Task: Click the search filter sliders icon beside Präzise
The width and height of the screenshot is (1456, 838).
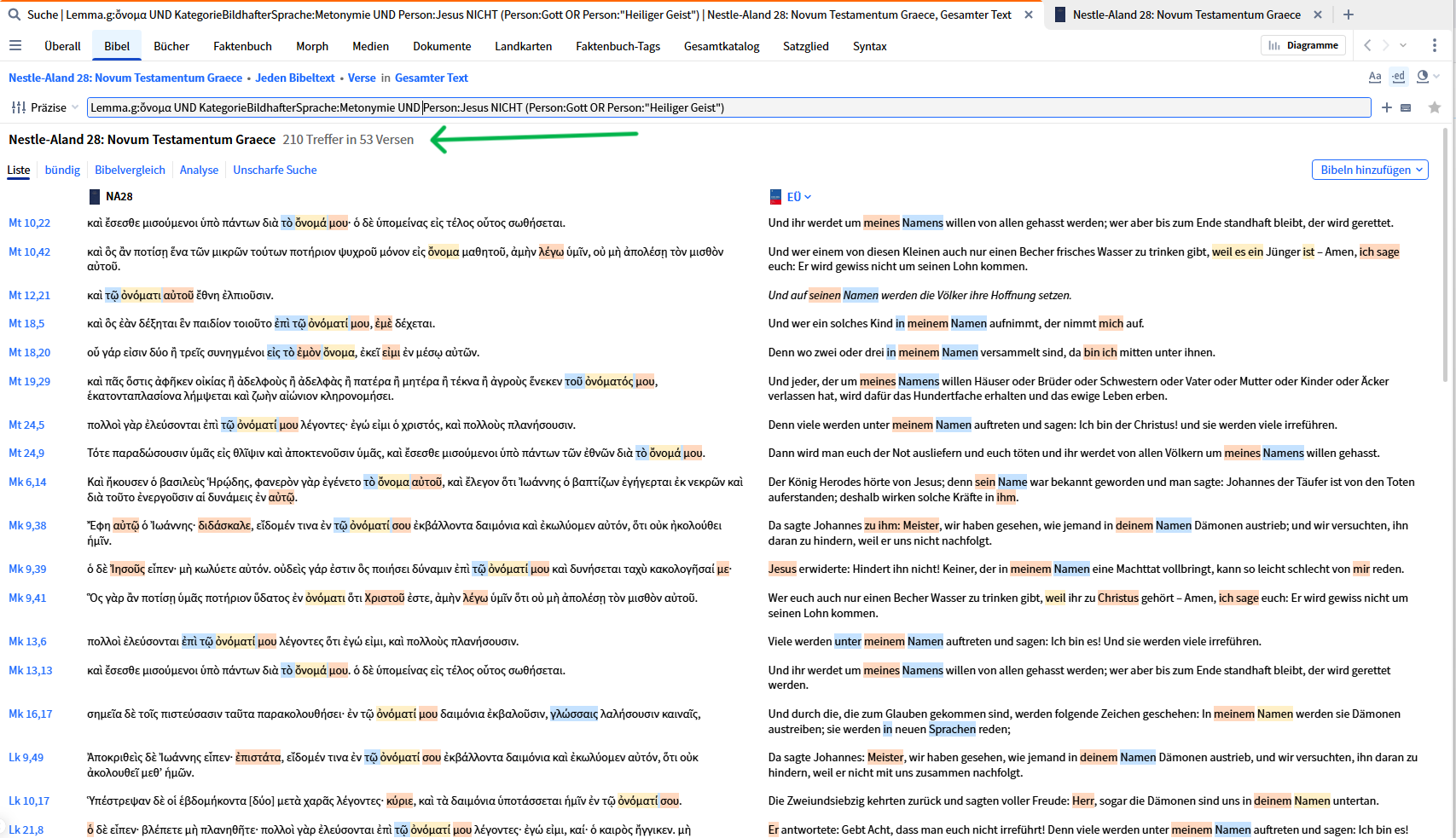Action: pos(18,107)
